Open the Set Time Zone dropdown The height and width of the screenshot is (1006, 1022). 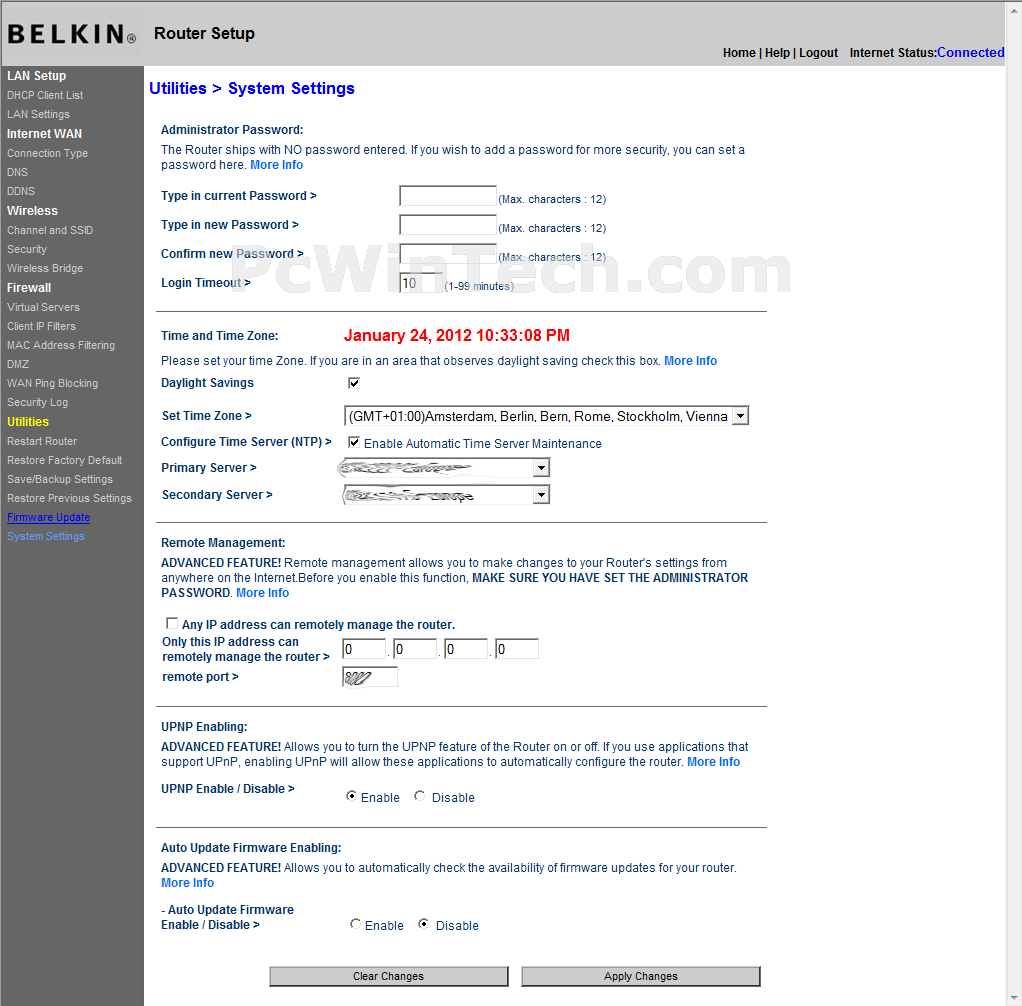click(546, 416)
